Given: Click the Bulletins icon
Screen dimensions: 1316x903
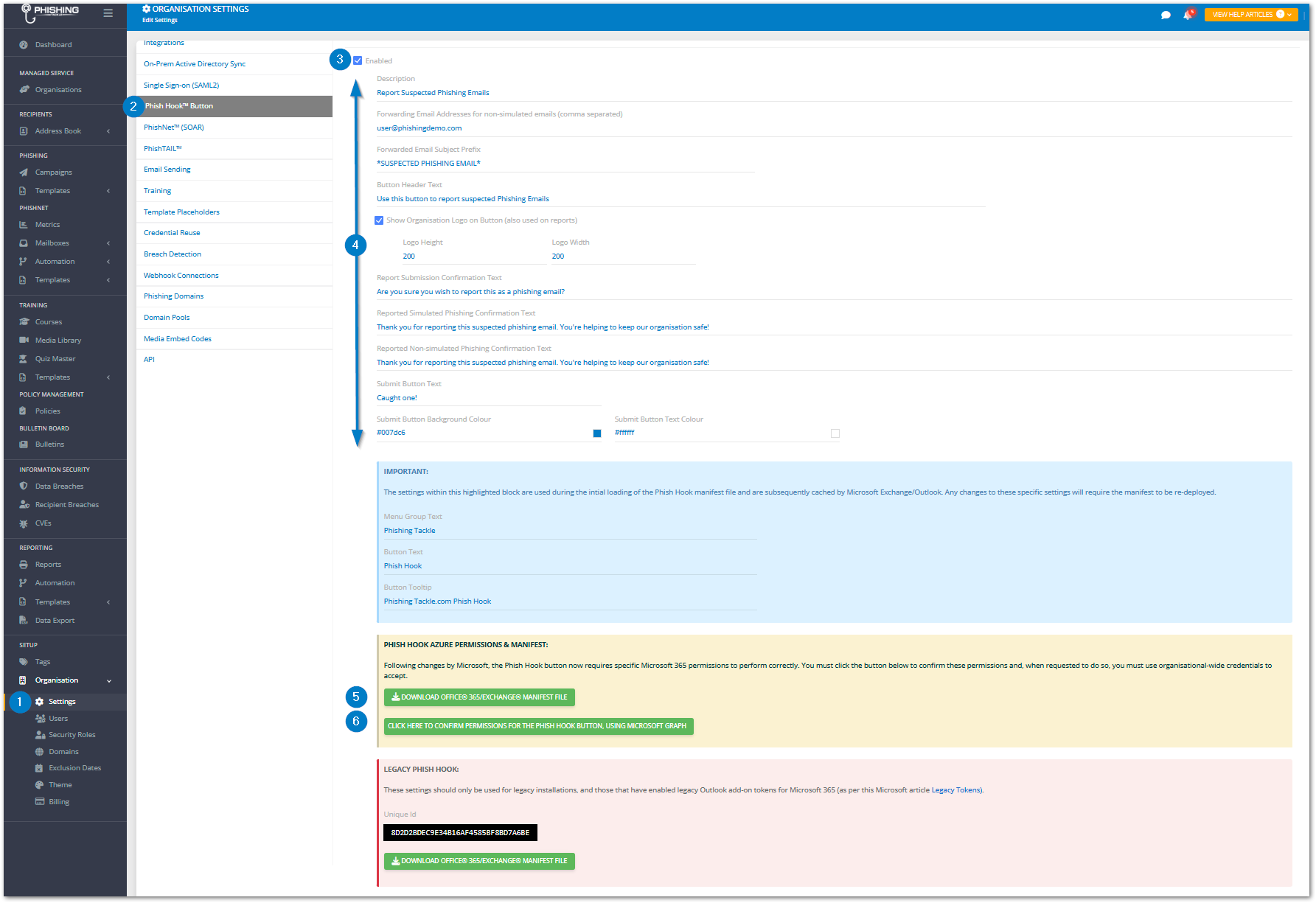Looking at the screenshot, I should [x=24, y=444].
